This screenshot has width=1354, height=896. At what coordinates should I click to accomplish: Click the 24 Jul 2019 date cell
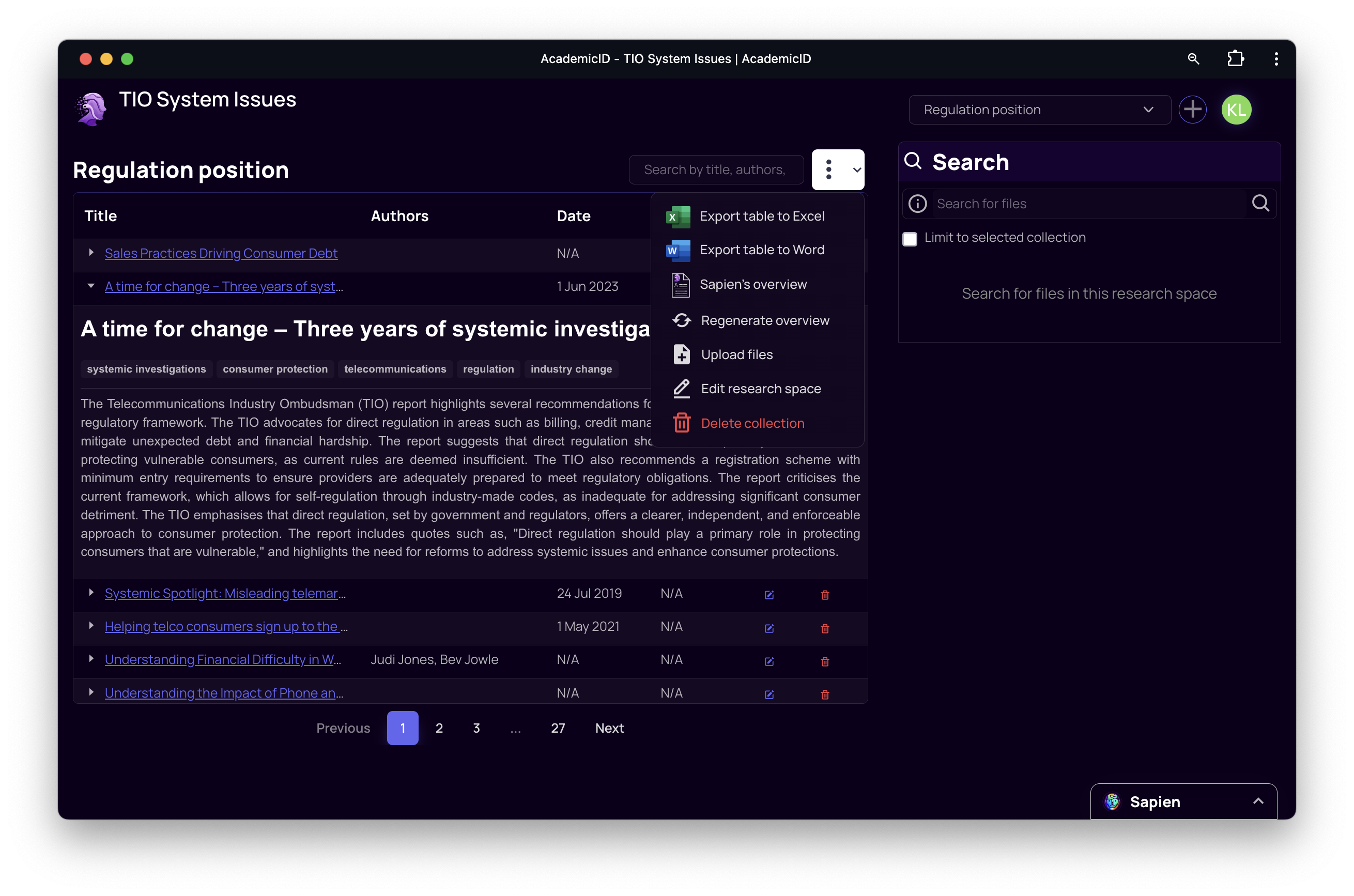click(x=589, y=593)
